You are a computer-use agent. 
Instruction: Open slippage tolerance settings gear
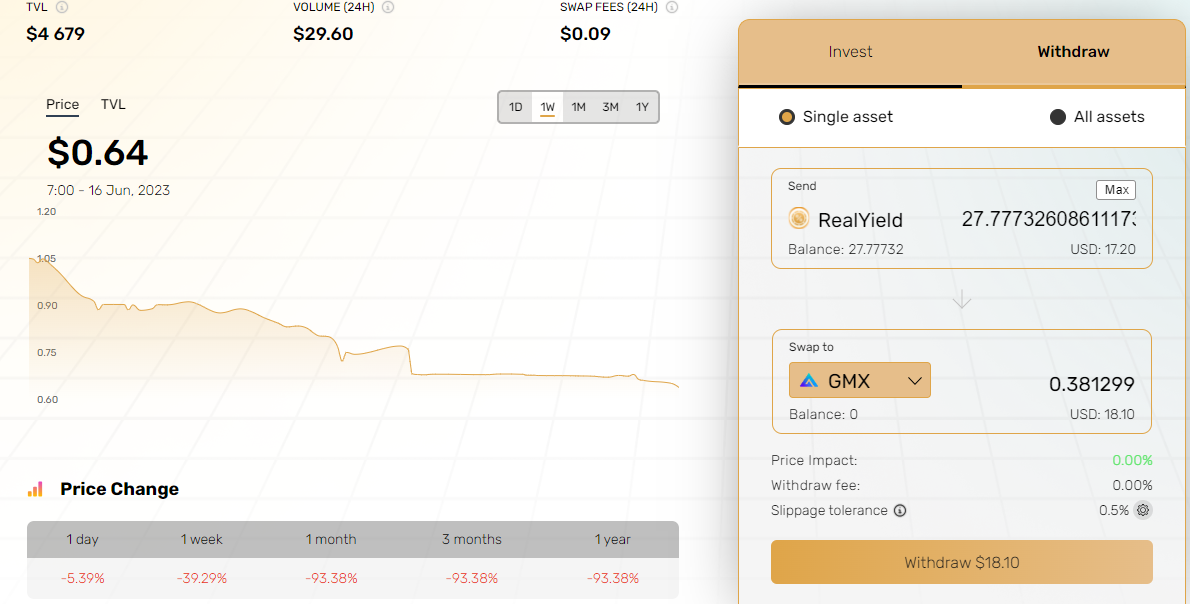click(1143, 510)
